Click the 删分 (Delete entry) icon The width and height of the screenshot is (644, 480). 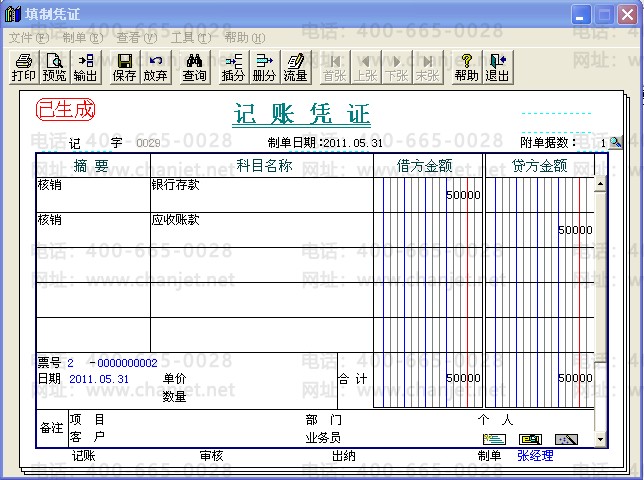264,67
